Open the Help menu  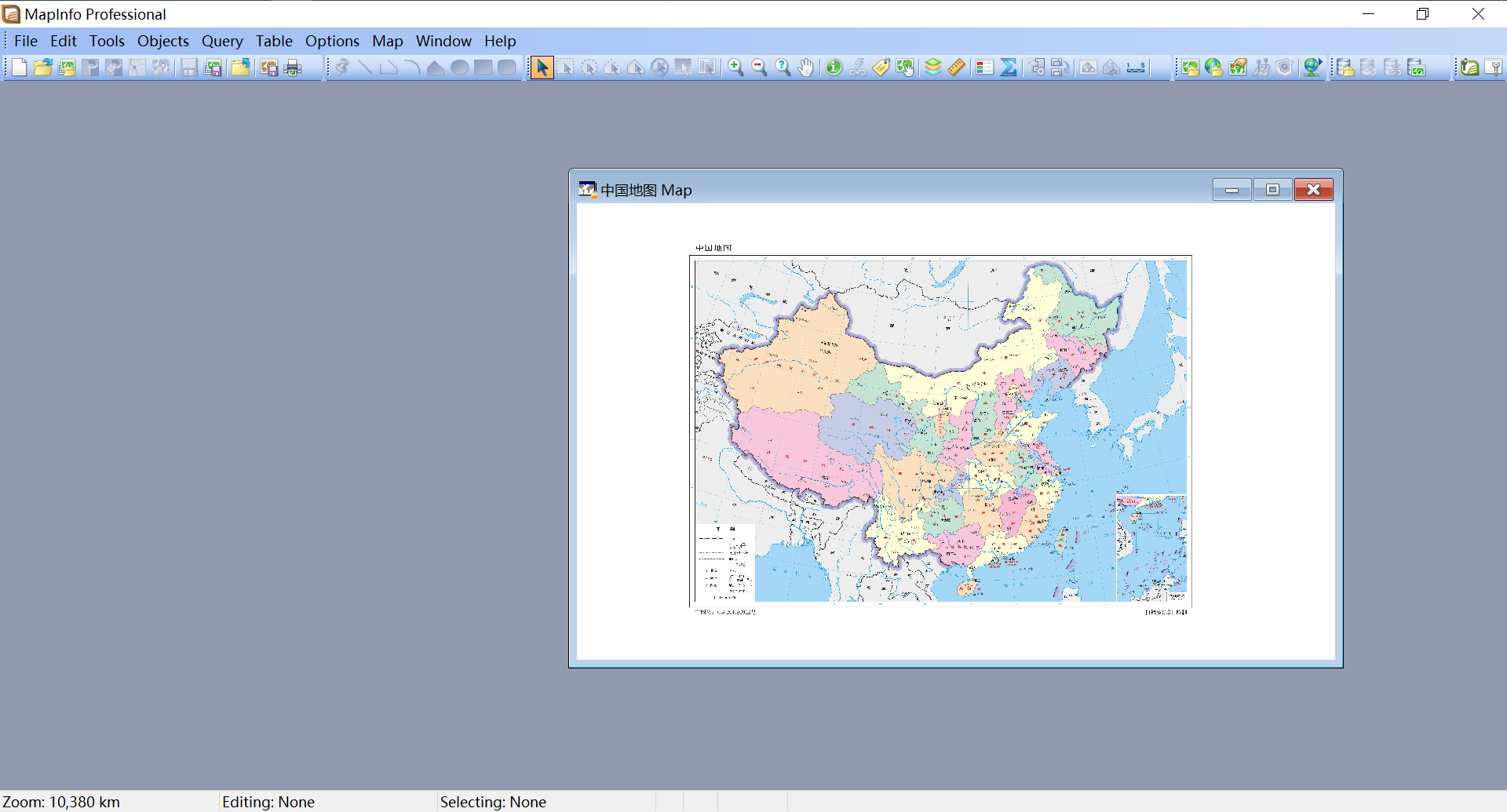[500, 41]
